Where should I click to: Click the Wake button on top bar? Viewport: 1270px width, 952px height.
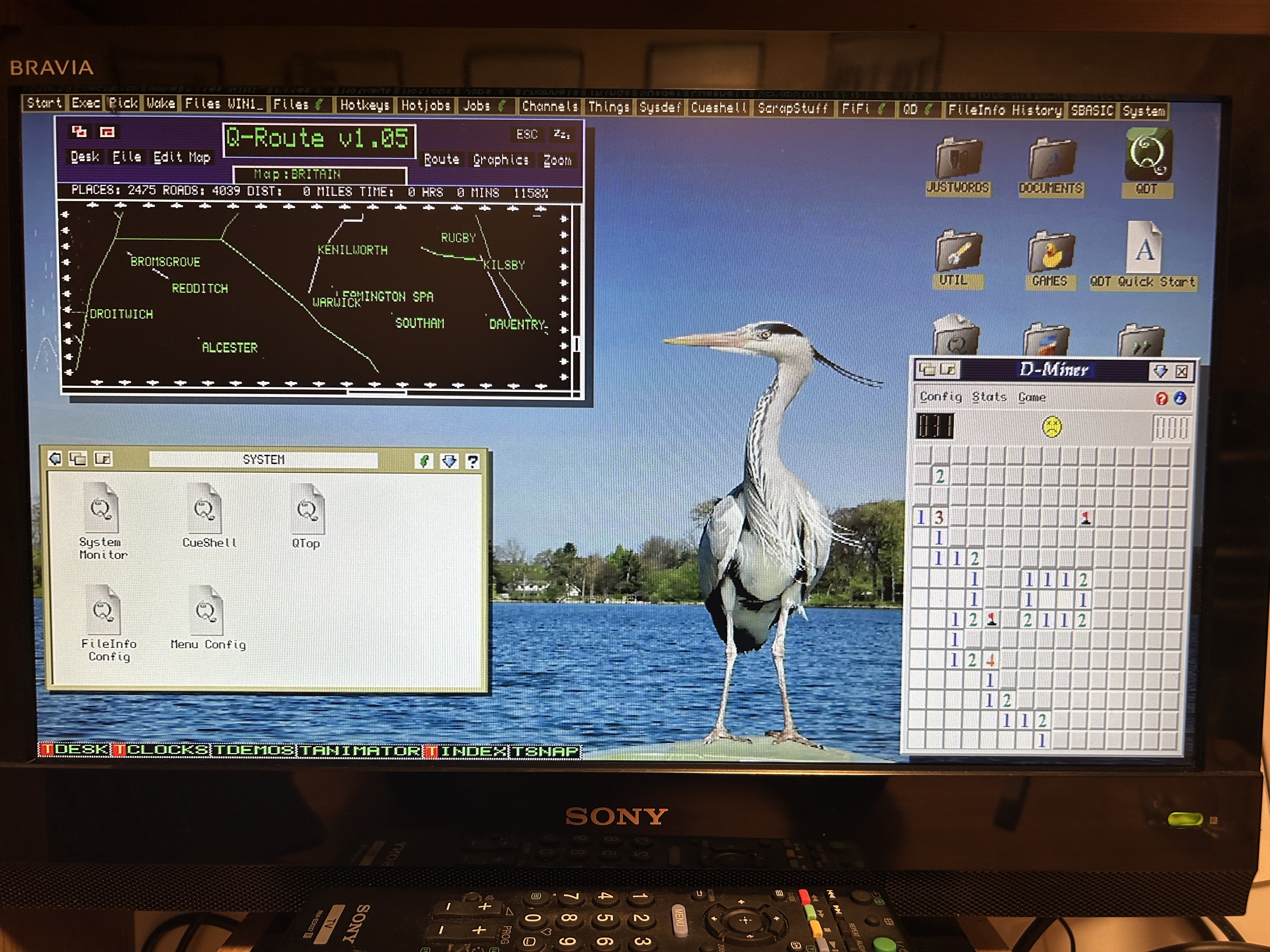coord(160,103)
